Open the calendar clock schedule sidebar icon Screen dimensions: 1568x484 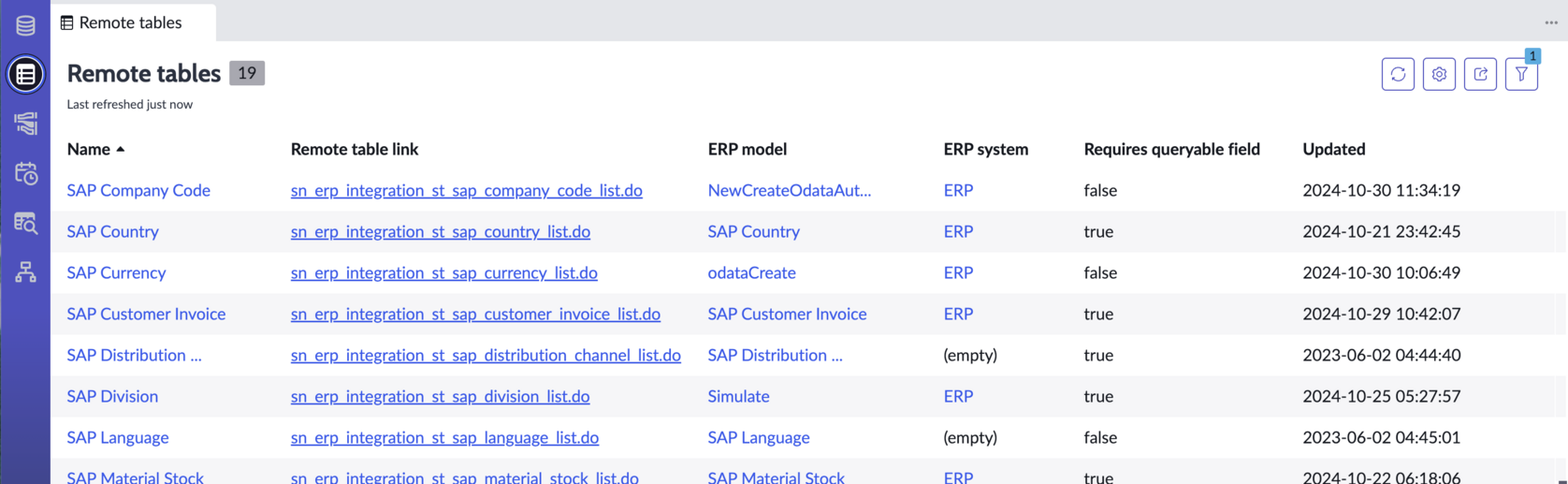click(25, 172)
